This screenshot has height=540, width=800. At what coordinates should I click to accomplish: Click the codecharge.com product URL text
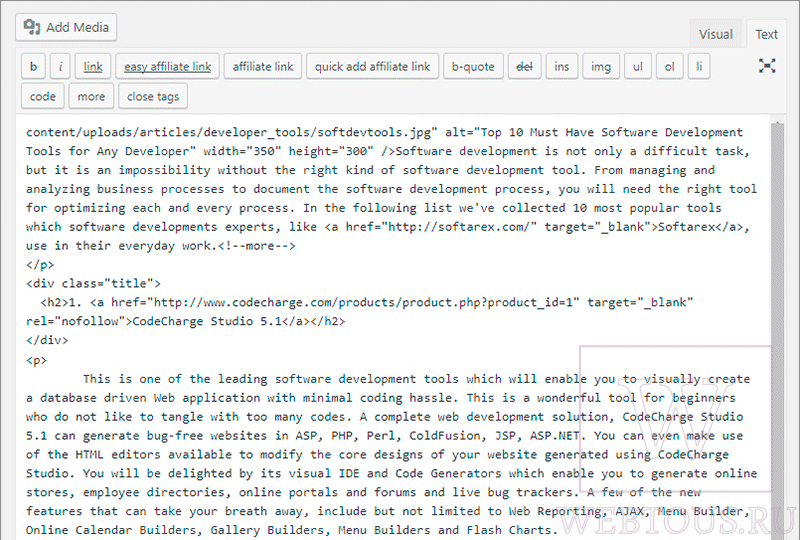[x=363, y=303]
